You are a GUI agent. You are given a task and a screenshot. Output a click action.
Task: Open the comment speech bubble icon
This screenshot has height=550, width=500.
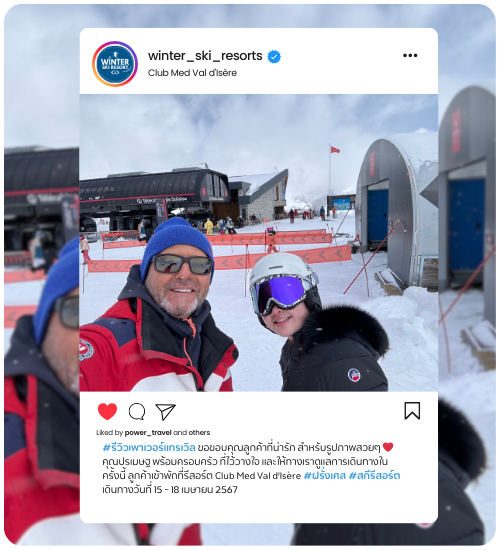(x=137, y=411)
